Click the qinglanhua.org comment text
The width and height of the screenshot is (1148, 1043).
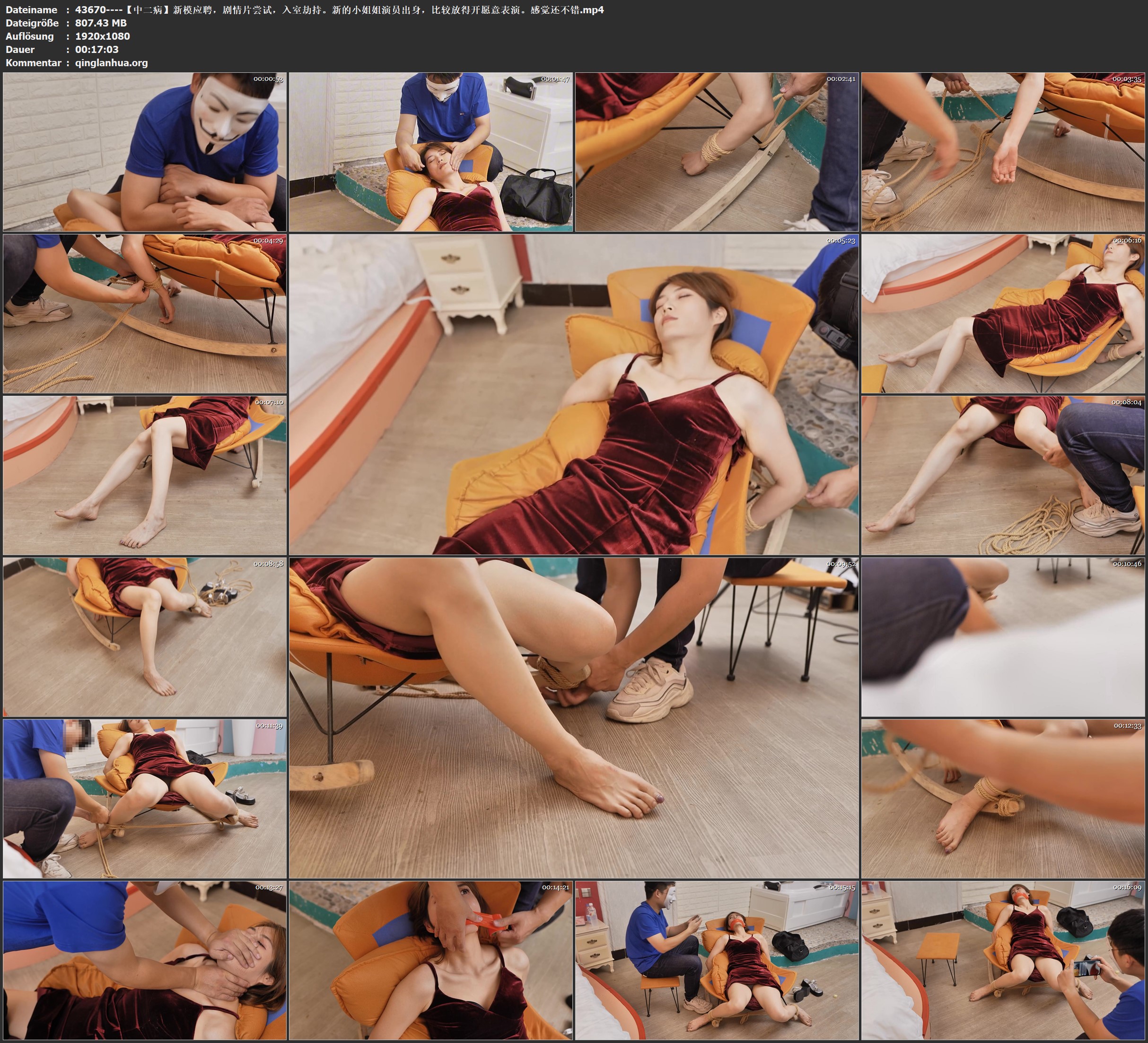tap(111, 62)
